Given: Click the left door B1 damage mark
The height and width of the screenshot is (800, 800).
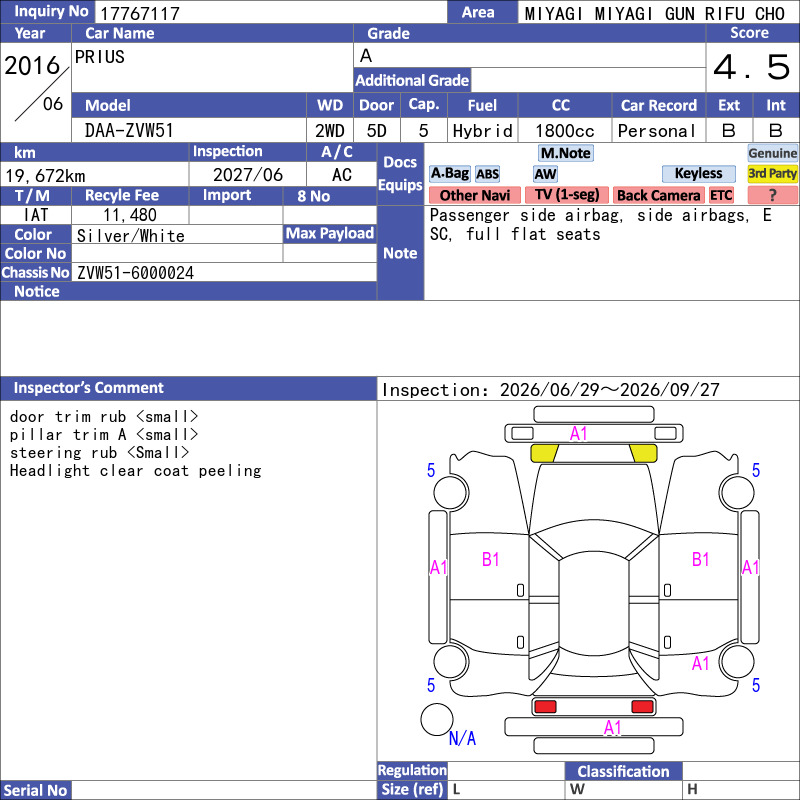Looking at the screenshot, I should (x=490, y=560).
